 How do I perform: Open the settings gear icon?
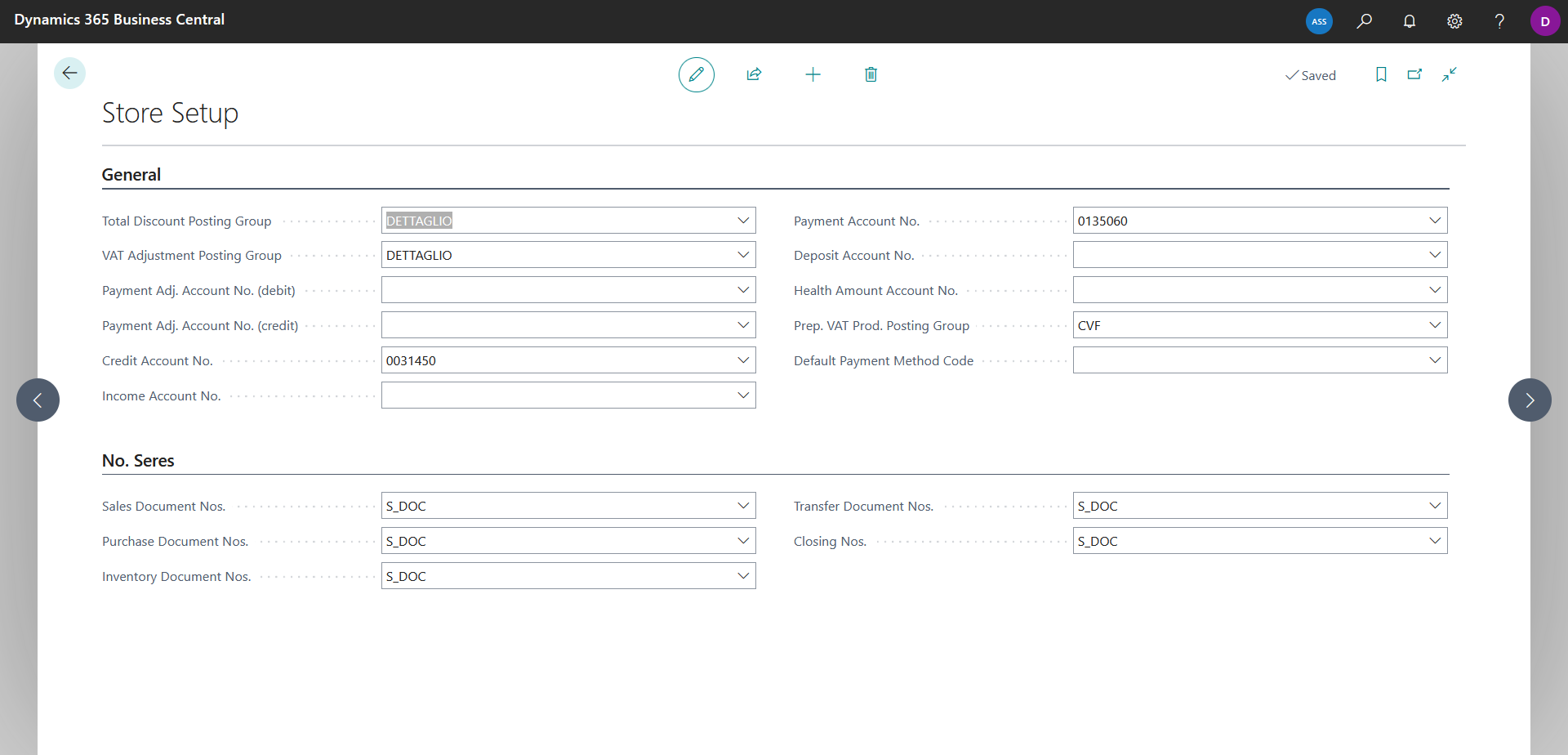[x=1454, y=21]
